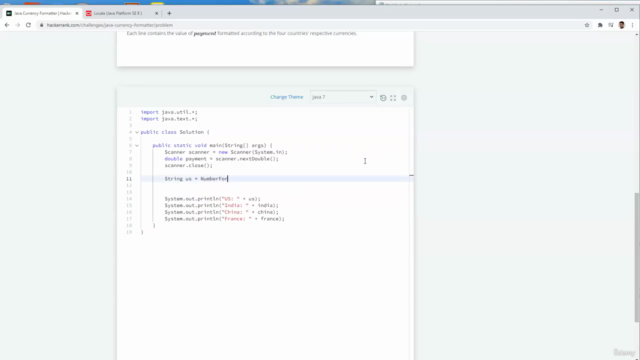Open the browser extensions puzzle icon

(600, 25)
